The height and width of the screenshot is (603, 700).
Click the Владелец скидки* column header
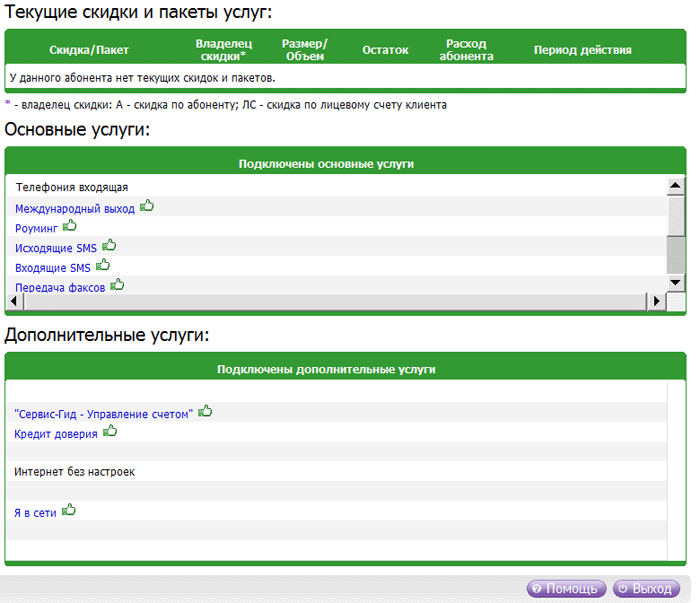tap(224, 50)
